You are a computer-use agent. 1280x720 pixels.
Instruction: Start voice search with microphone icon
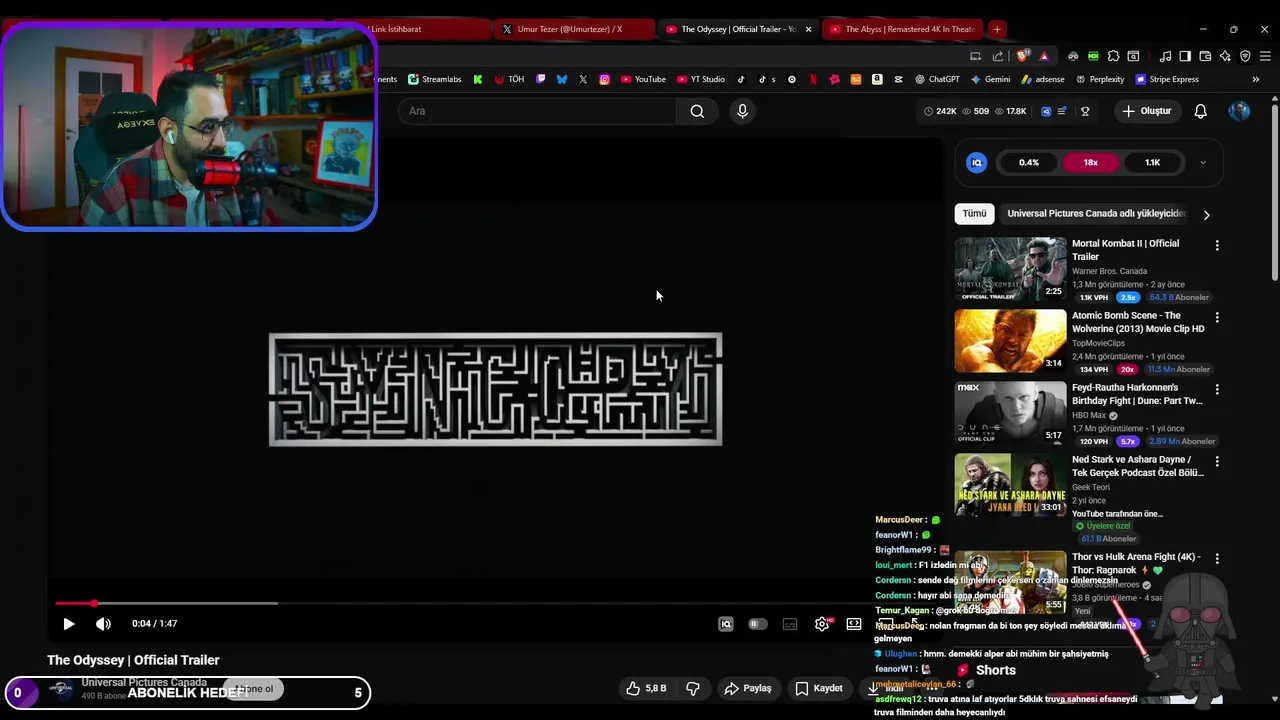pyautogui.click(x=742, y=111)
